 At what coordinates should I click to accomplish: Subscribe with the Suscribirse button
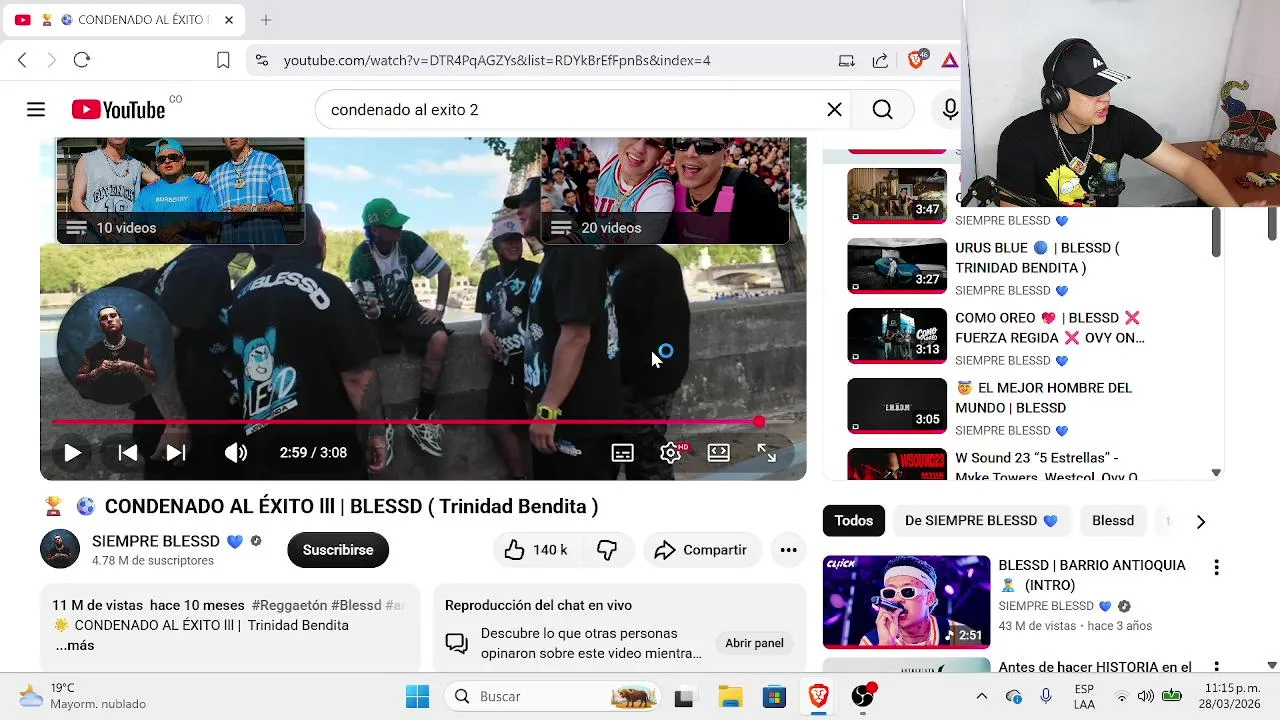pos(338,550)
